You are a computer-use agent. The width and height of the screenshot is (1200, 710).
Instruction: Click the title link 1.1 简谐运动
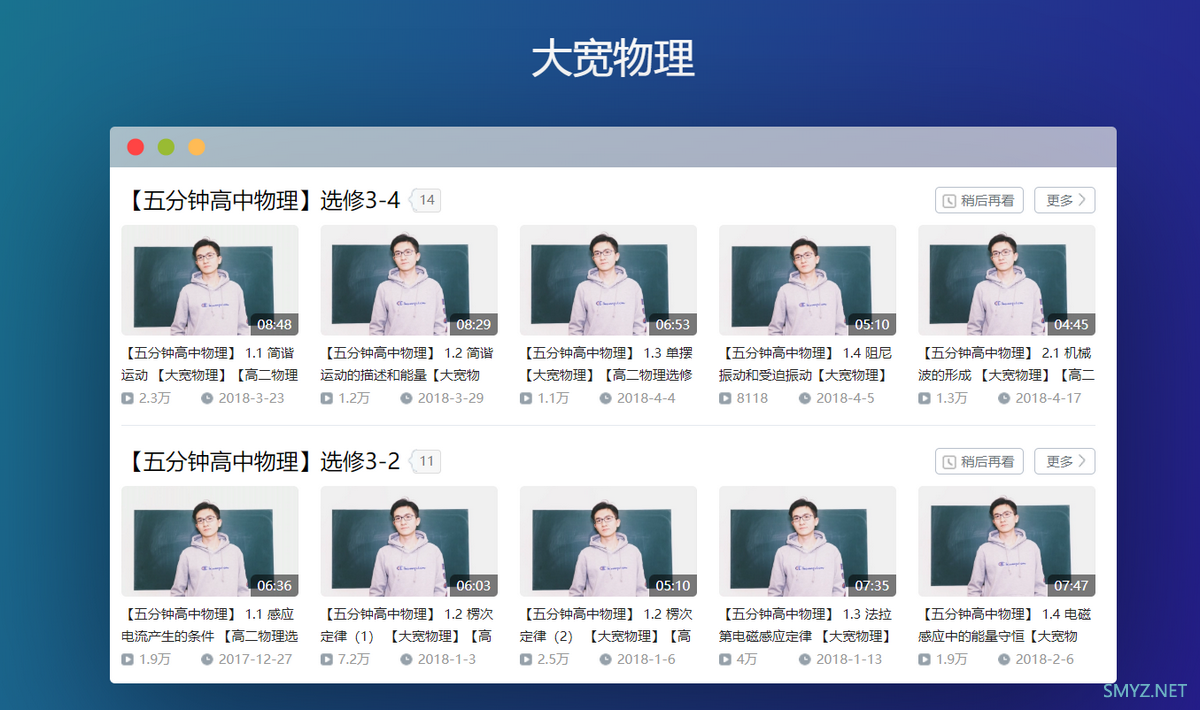pyautogui.click(x=209, y=364)
